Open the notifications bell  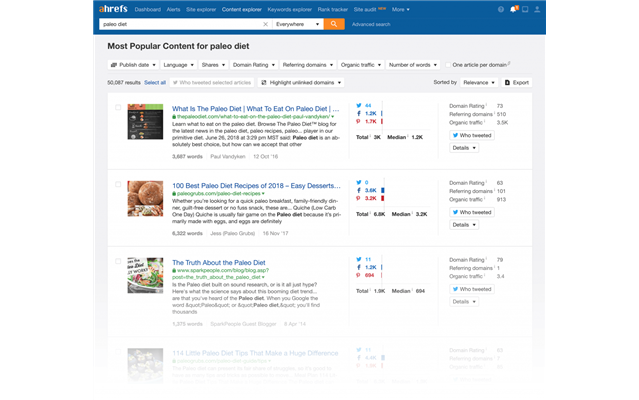513,9
